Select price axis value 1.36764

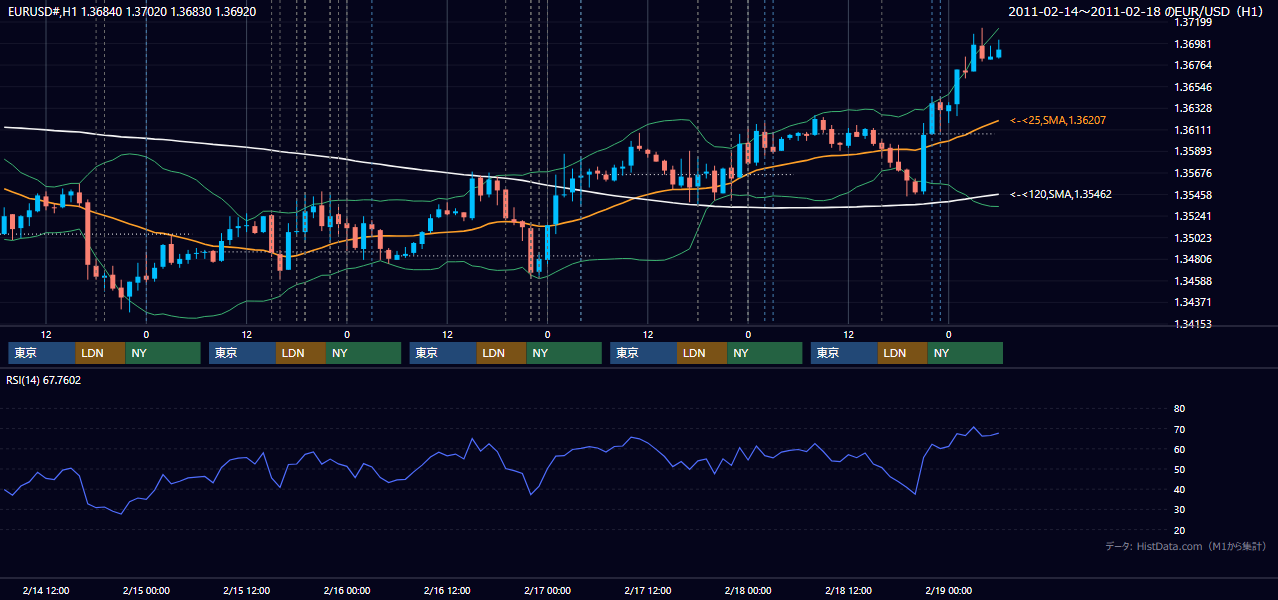pyautogui.click(x=1192, y=65)
